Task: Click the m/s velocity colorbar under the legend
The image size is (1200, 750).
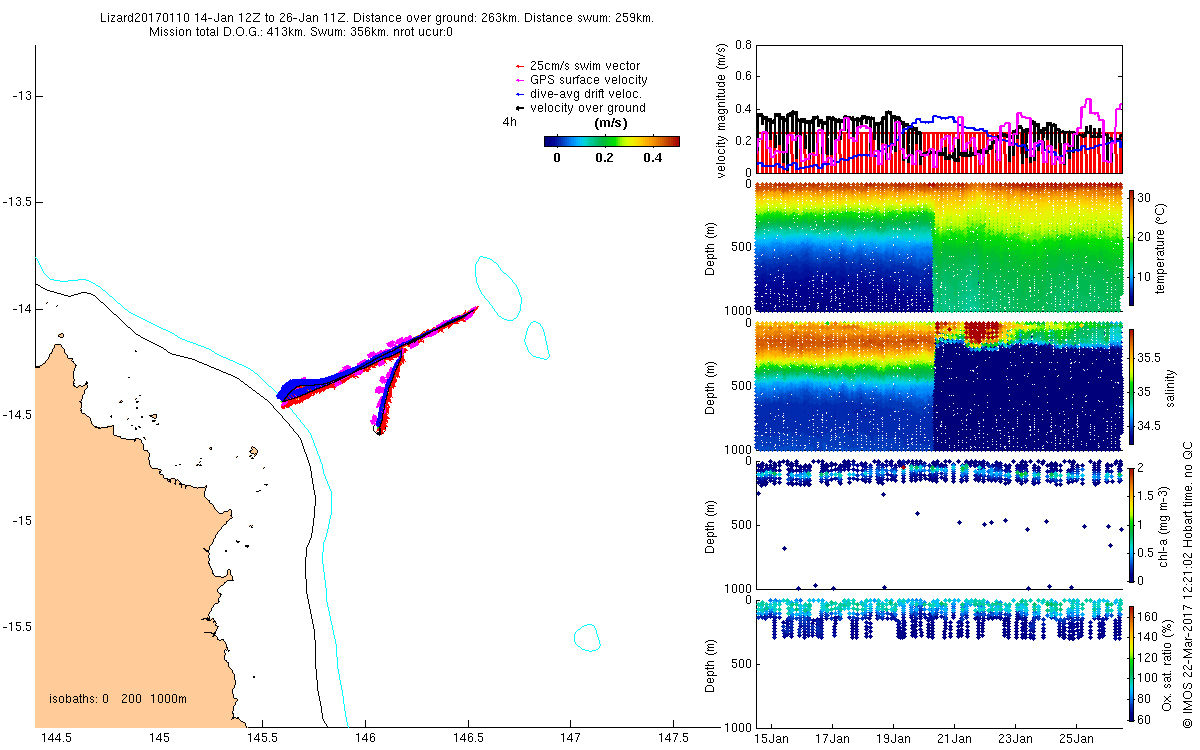Action: pos(612,141)
